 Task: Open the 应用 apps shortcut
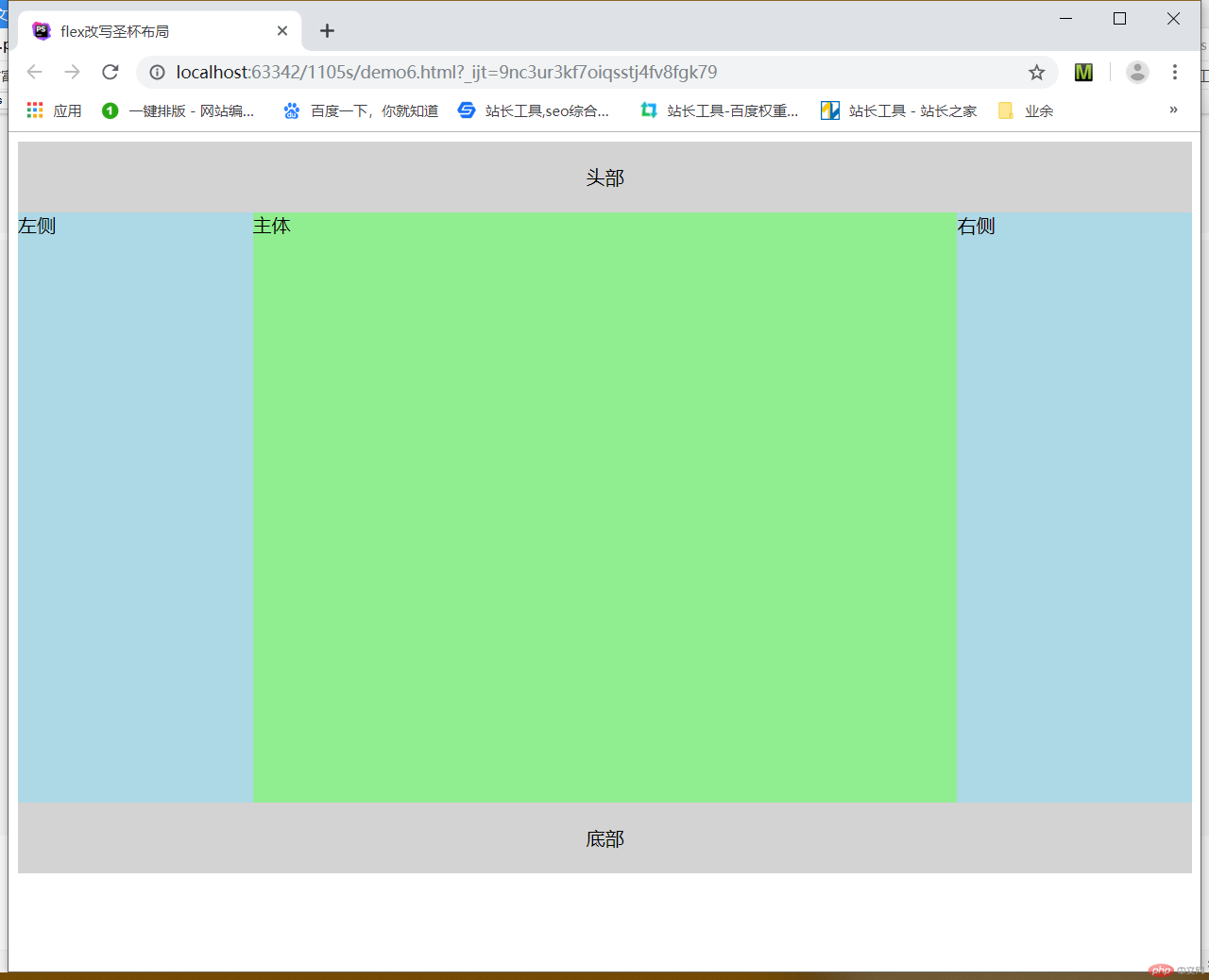click(54, 110)
